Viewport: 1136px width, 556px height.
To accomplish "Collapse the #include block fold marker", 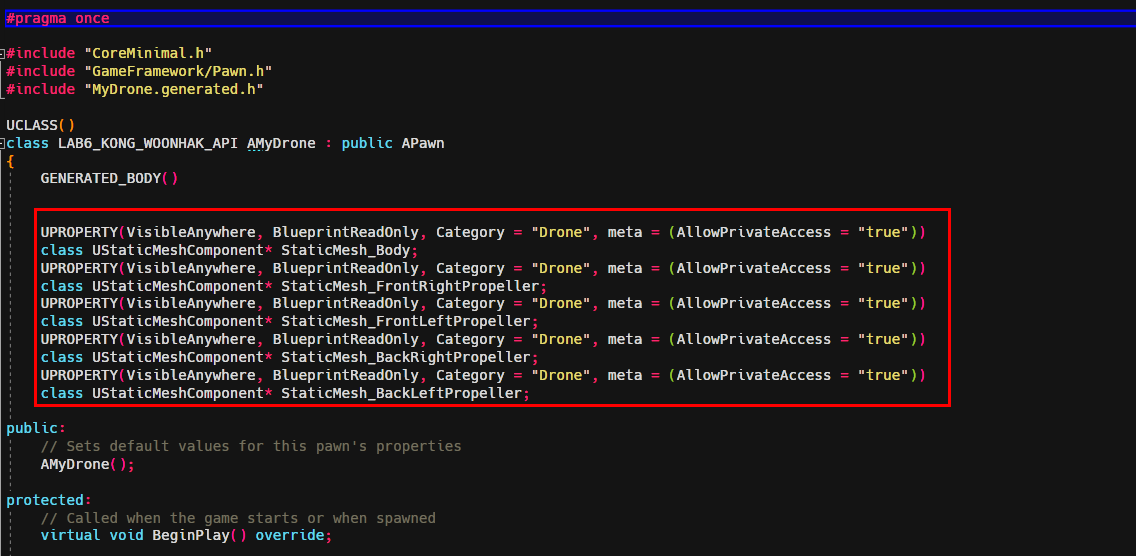I will pos(2,53).
